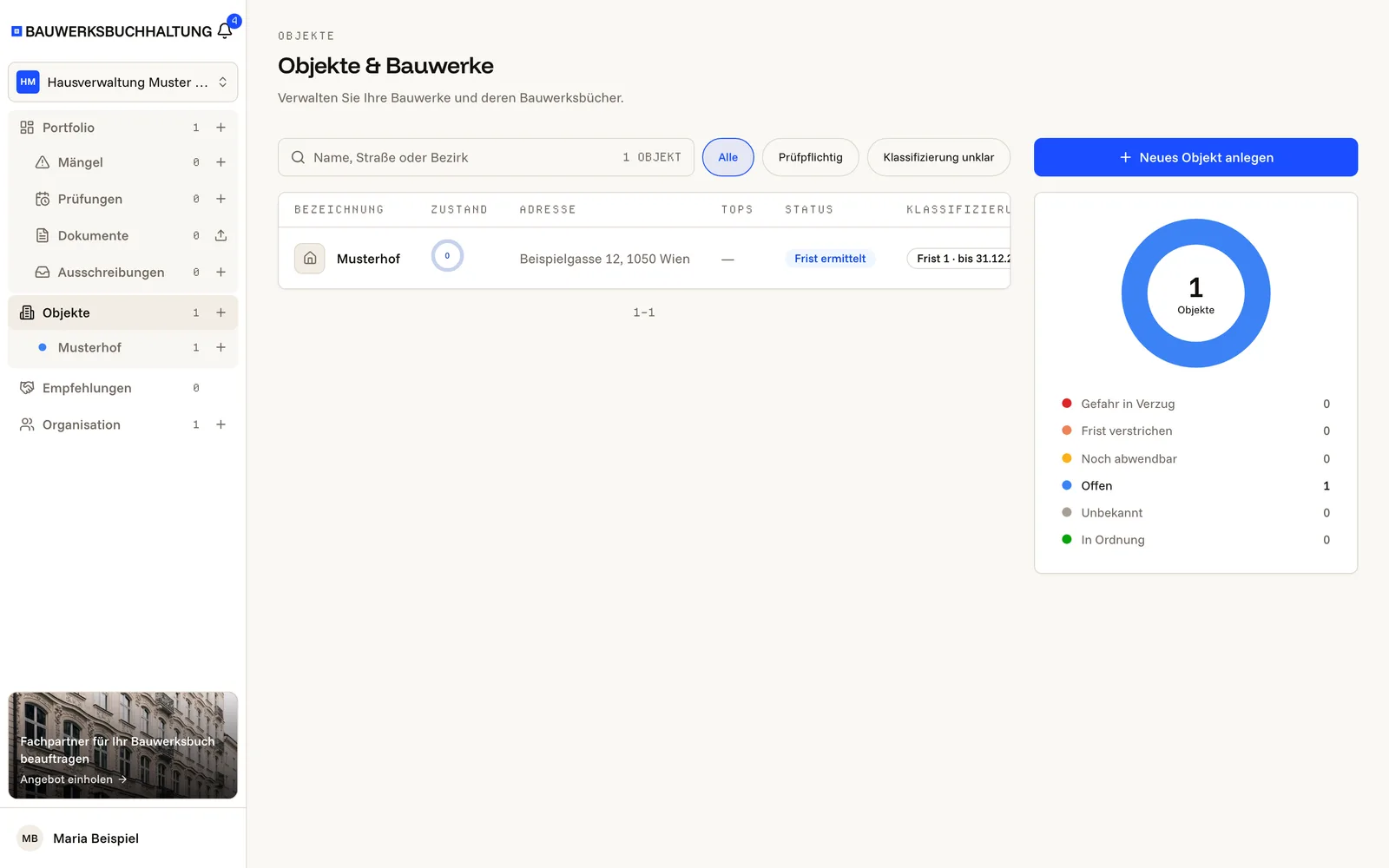Click the Zustand ring indicator for Musterhof
Viewport: 1389px width, 868px height.
[x=447, y=256]
